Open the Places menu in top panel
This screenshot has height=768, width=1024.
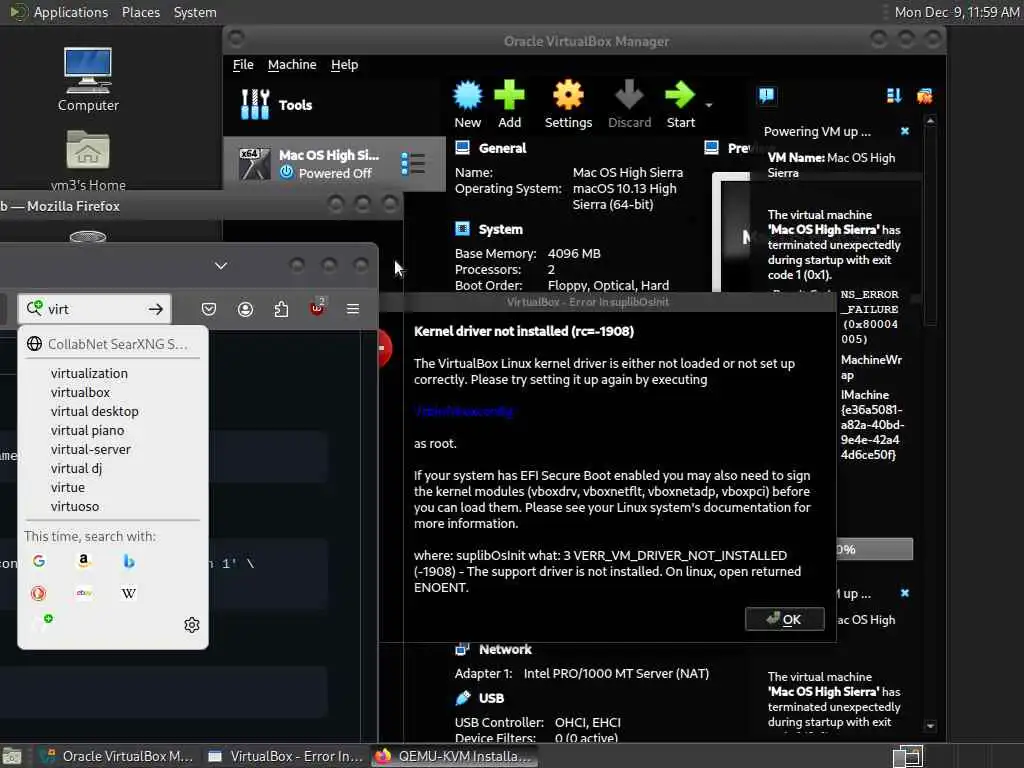pyautogui.click(x=140, y=12)
